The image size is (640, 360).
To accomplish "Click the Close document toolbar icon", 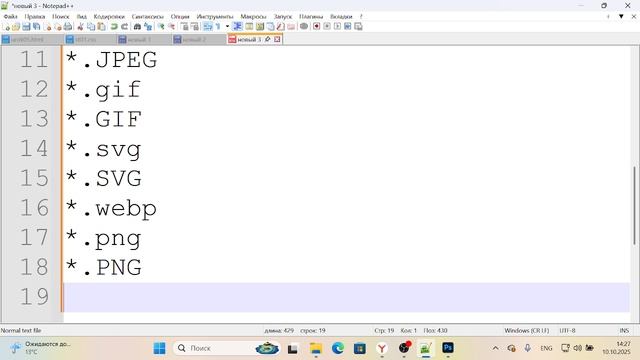I will (x=47, y=27).
